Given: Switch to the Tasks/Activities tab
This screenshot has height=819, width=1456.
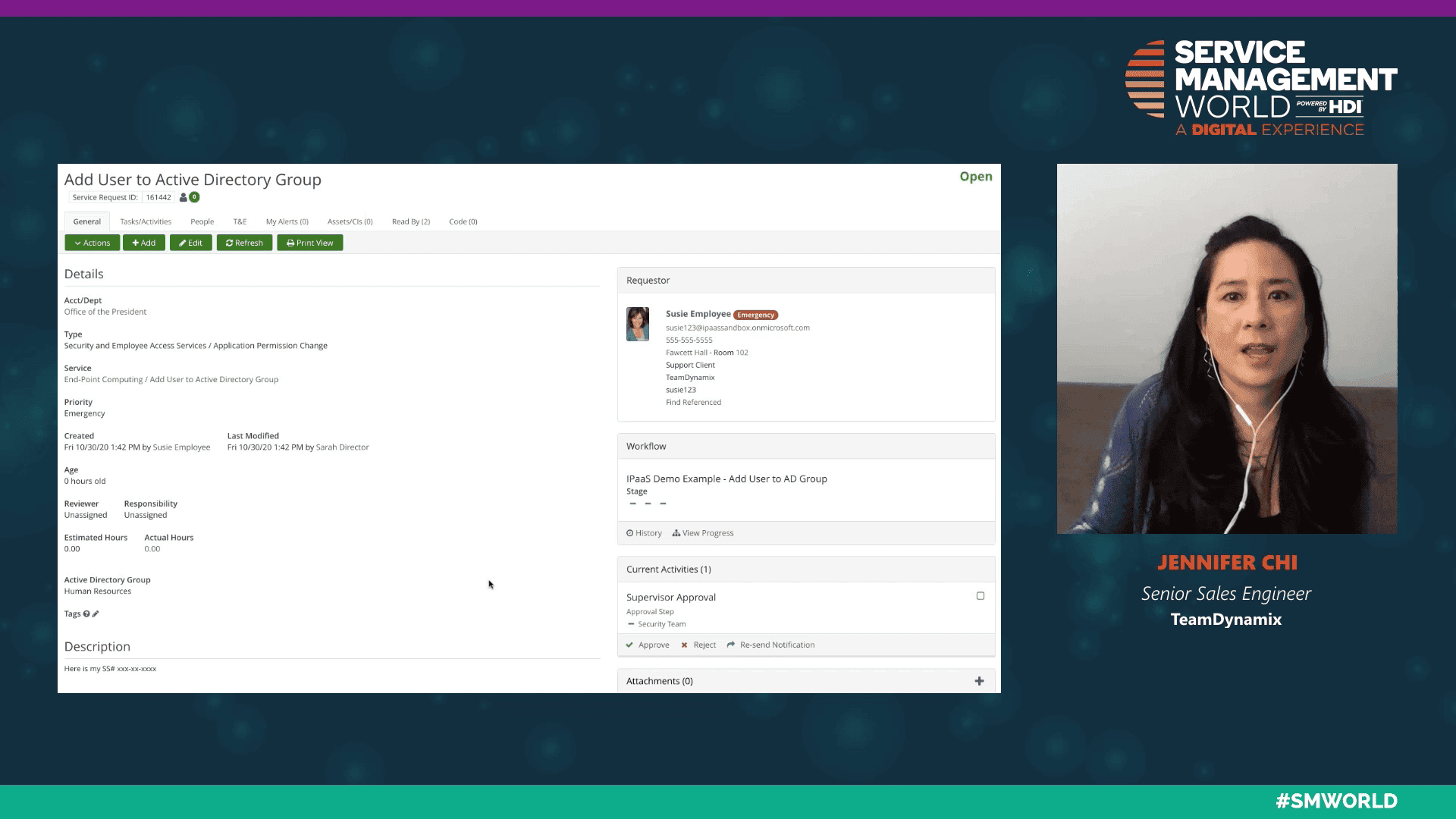Looking at the screenshot, I should tap(146, 221).
